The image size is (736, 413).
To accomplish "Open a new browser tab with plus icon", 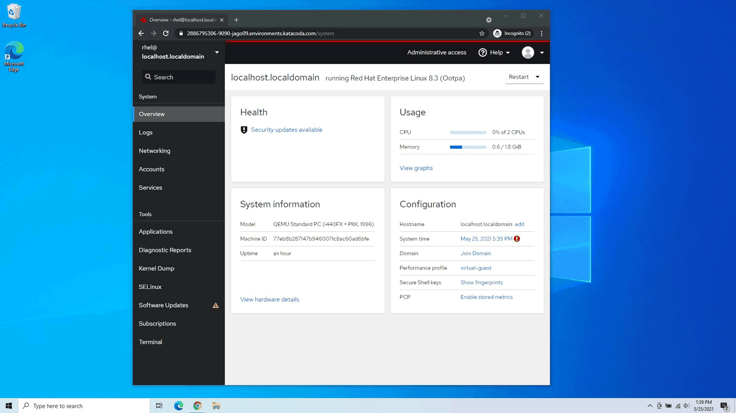I will coord(236,20).
